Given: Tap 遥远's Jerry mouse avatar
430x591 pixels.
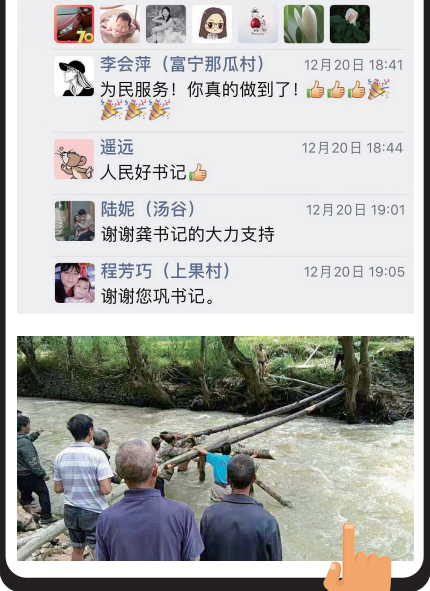Looking at the screenshot, I should pyautogui.click(x=74, y=159).
